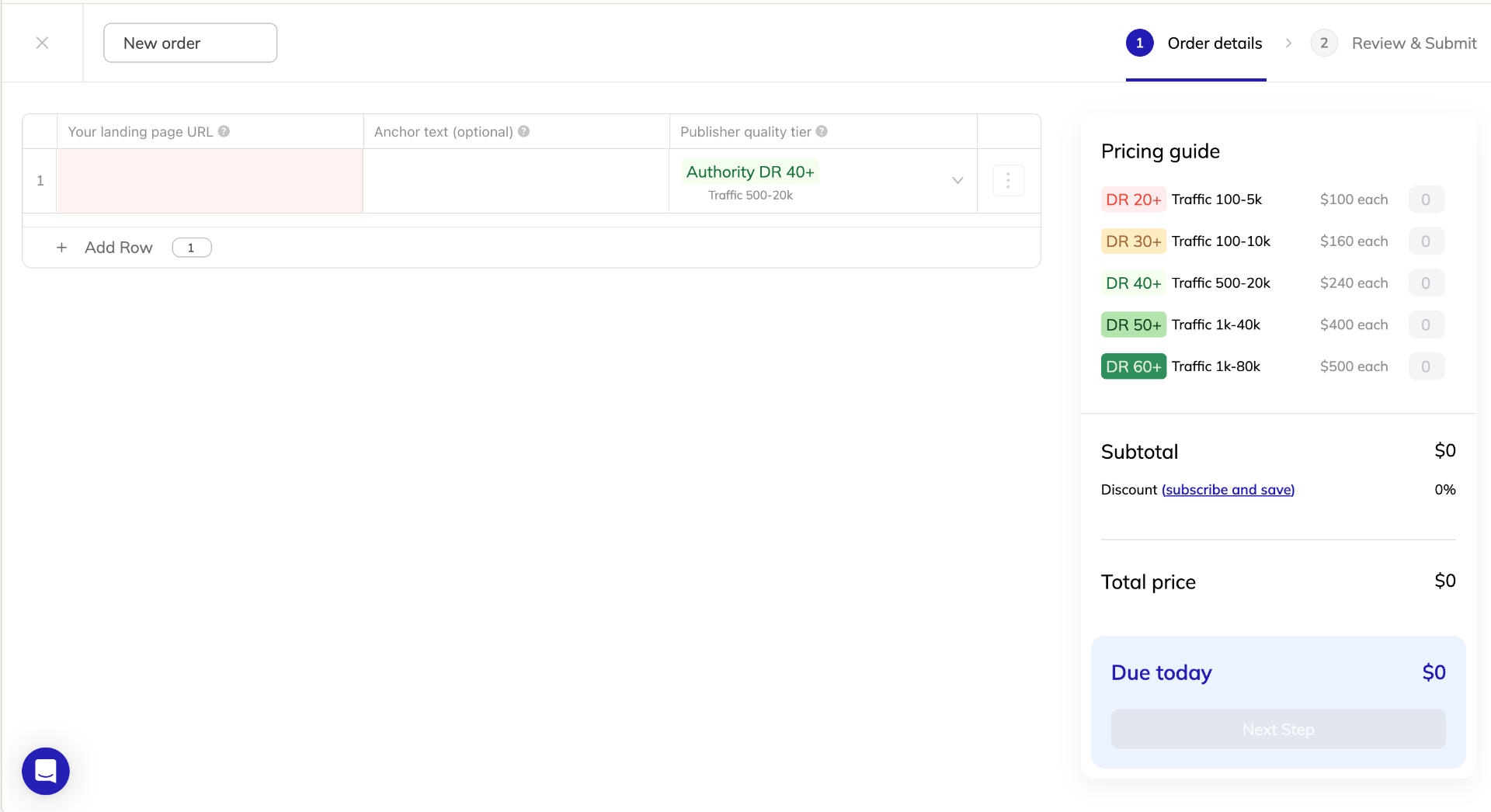Click the anchor text cell in row 1

tap(516, 181)
